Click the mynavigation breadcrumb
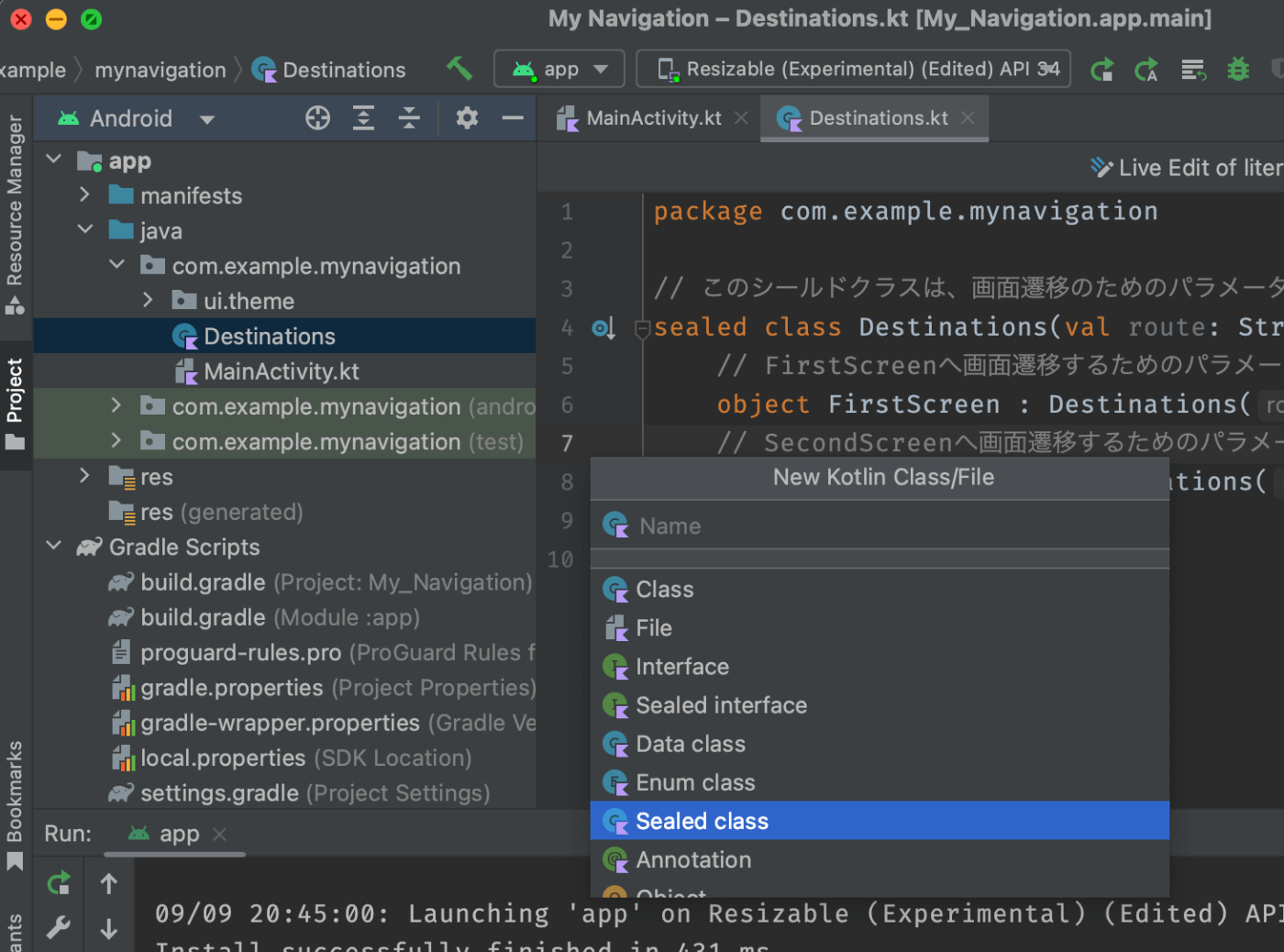The height and width of the screenshot is (952, 1284). point(160,70)
